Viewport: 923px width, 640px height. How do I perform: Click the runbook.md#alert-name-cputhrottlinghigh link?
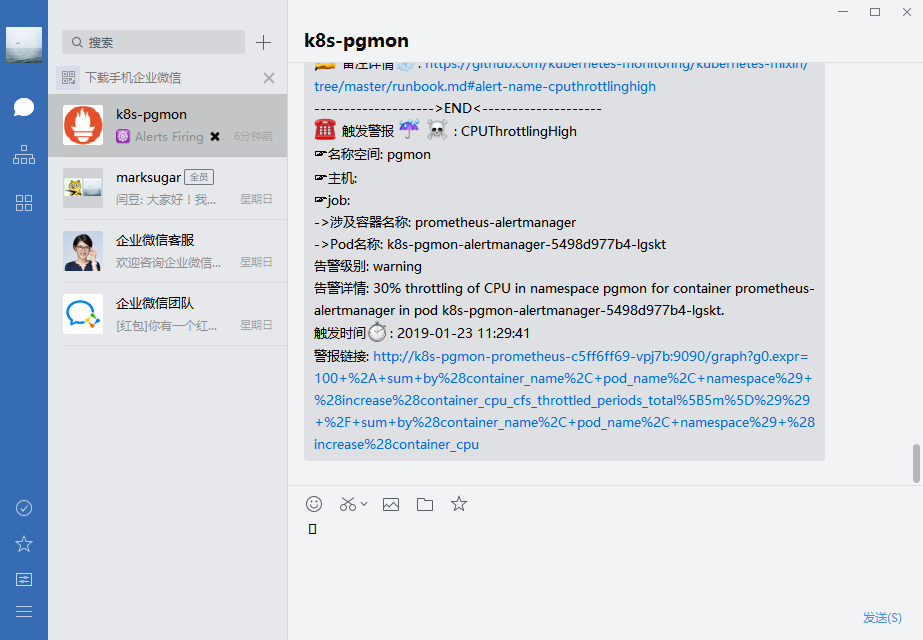point(485,87)
